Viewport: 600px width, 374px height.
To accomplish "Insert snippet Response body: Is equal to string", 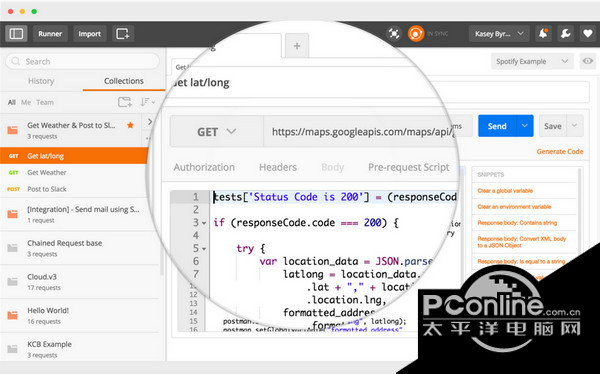I will click(521, 261).
